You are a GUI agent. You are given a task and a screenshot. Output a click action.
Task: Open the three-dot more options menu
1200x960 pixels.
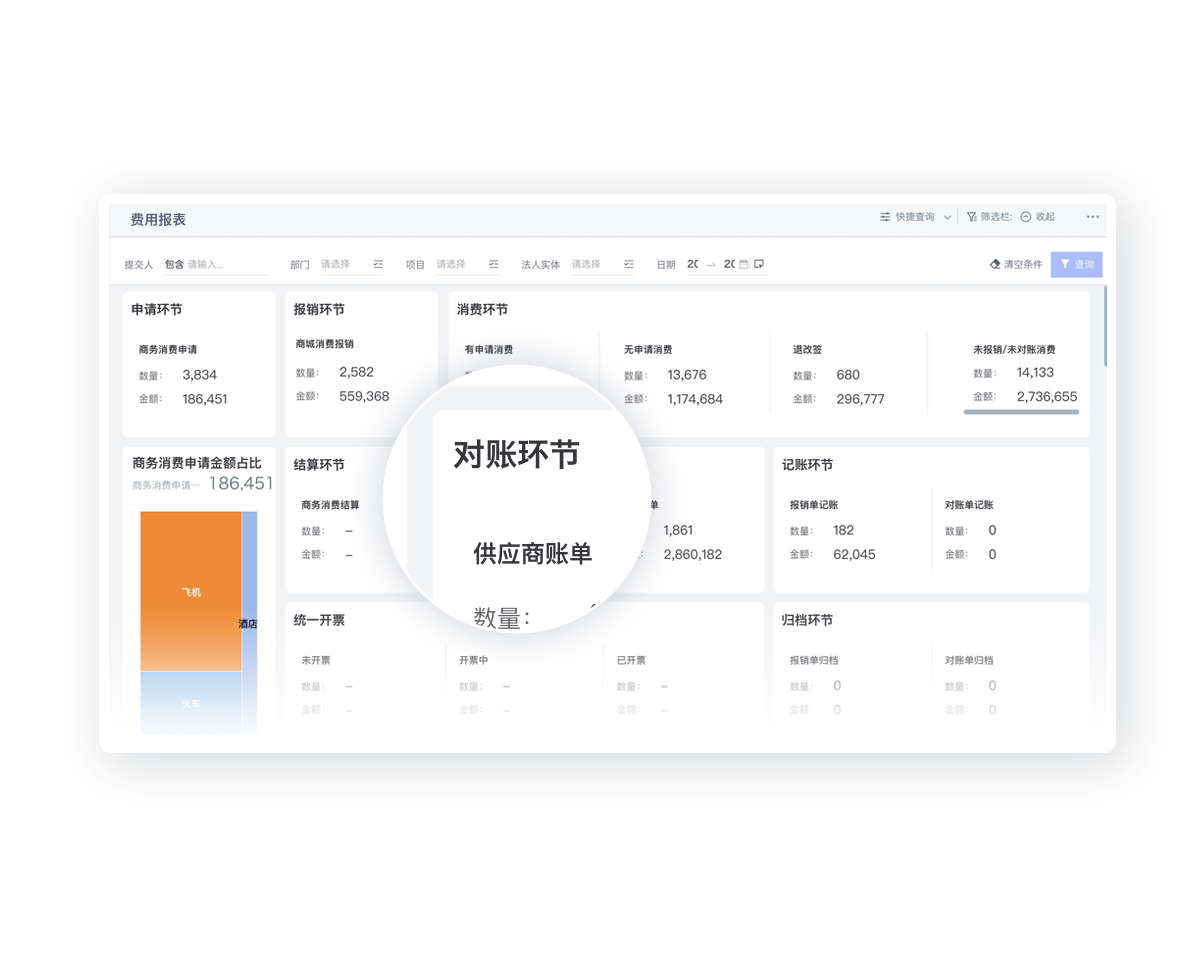(x=1093, y=217)
